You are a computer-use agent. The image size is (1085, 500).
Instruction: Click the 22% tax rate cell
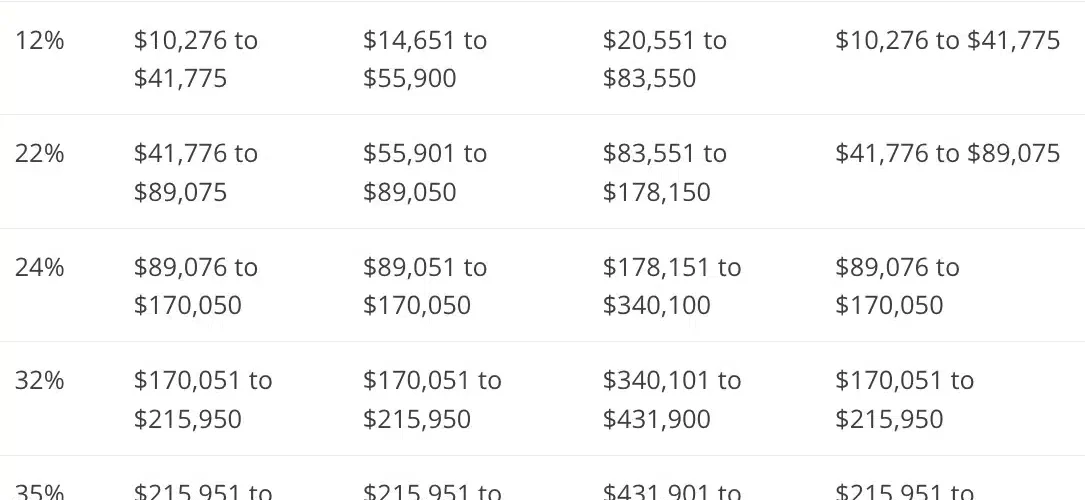tap(40, 154)
